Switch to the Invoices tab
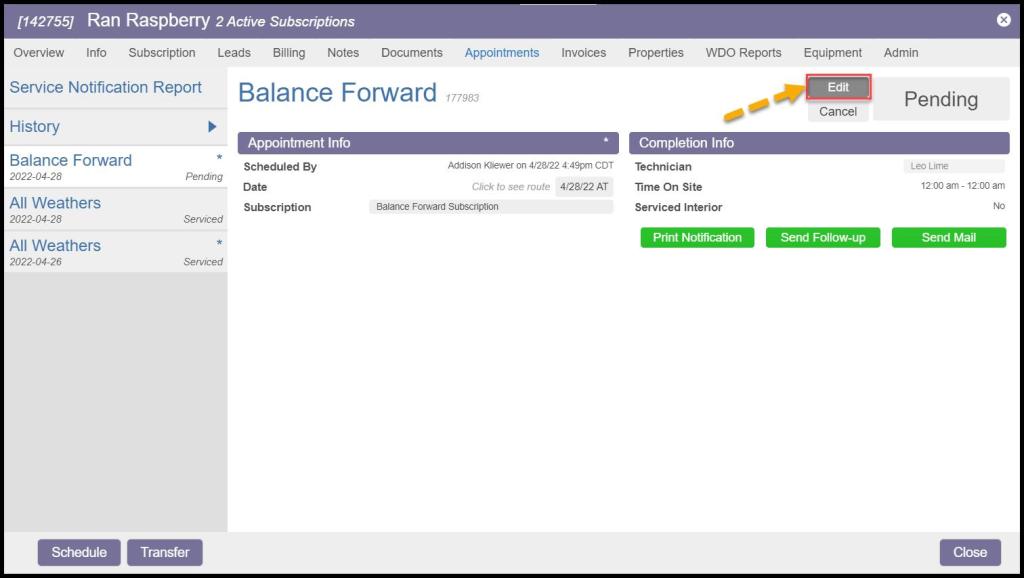 (x=583, y=53)
